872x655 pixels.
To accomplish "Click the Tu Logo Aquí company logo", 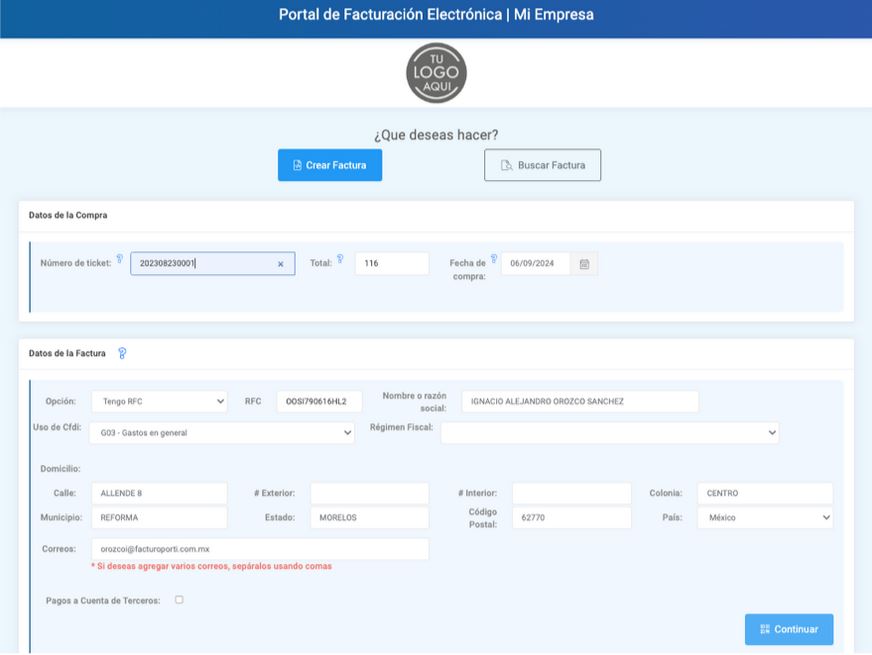I will (x=435, y=73).
